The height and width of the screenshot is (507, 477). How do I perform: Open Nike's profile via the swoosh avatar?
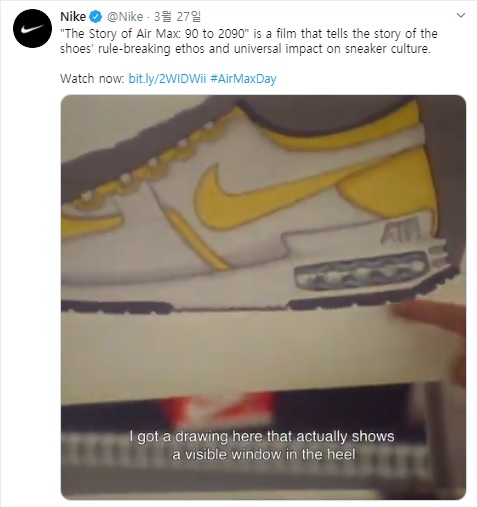[32, 29]
